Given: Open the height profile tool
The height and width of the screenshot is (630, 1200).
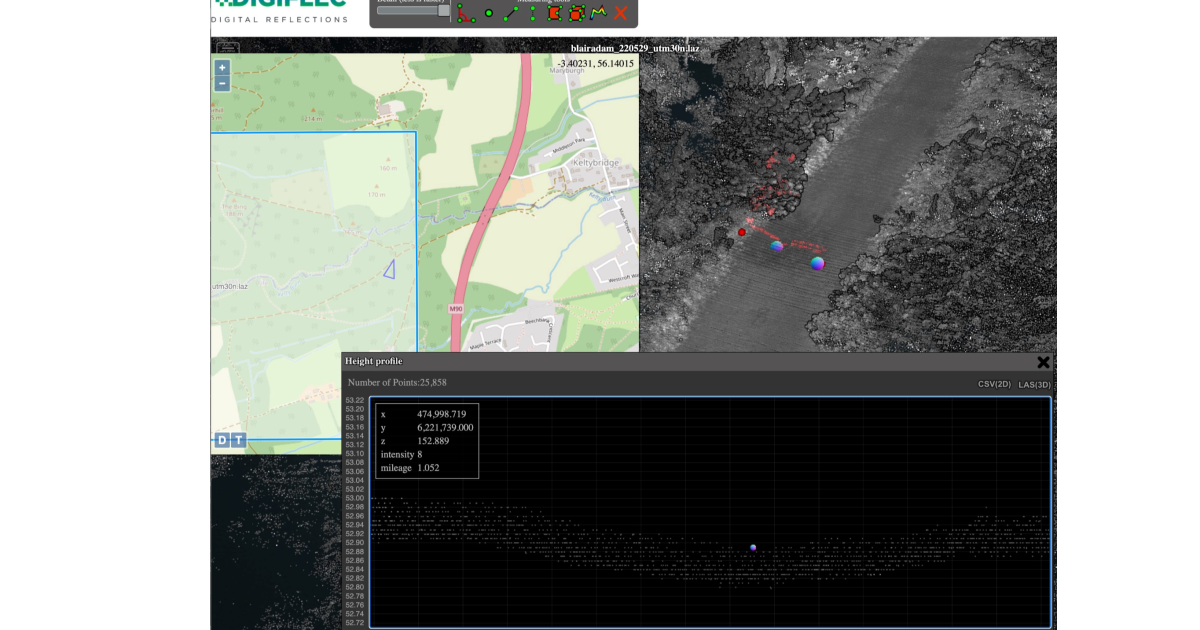Looking at the screenshot, I should pos(600,12).
